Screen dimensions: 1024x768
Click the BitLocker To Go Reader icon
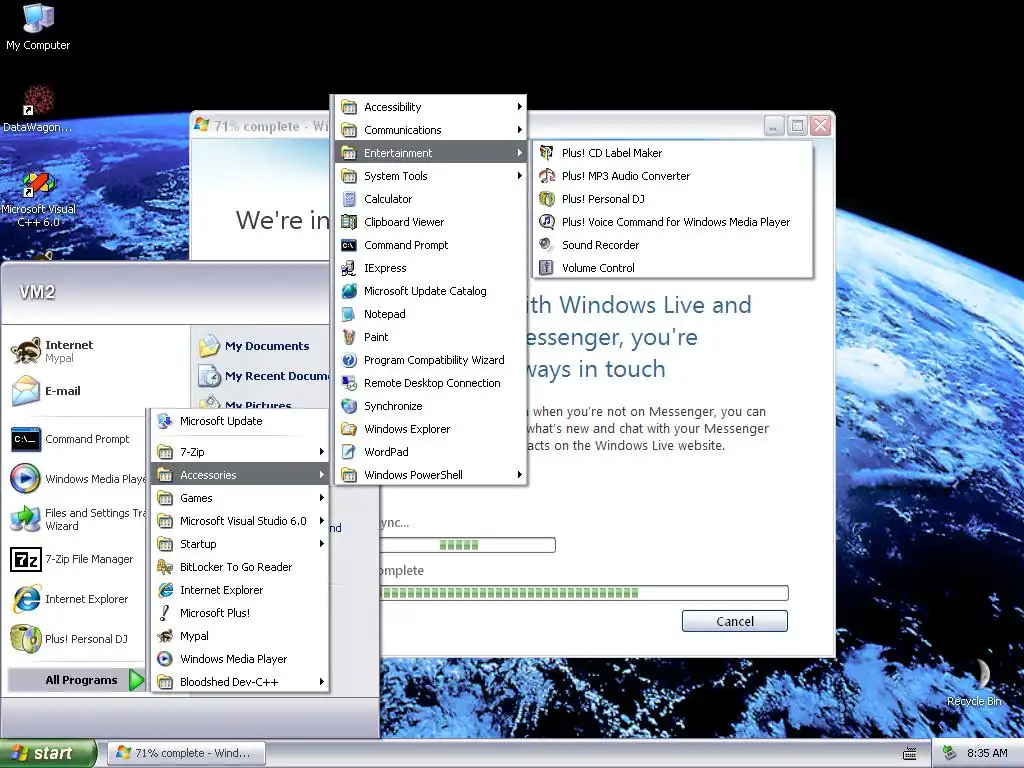(165, 567)
